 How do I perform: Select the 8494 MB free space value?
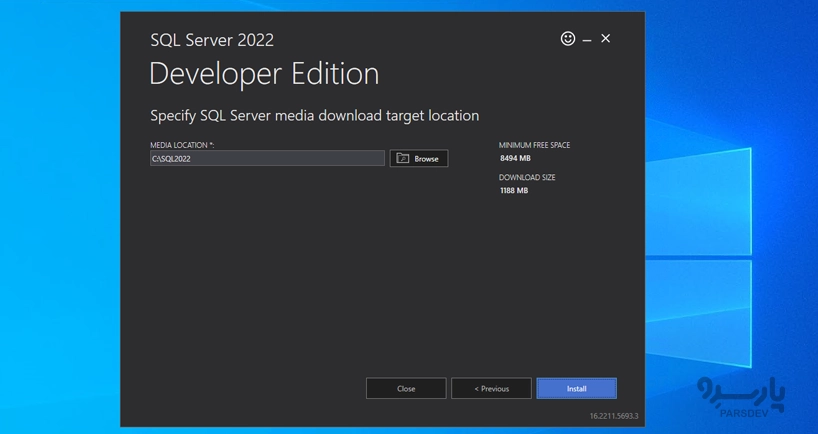point(515,158)
